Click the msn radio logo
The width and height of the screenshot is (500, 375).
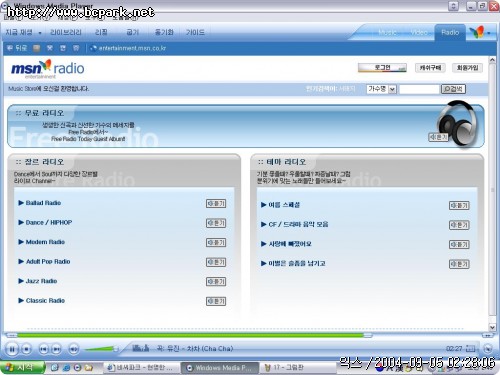[47, 69]
